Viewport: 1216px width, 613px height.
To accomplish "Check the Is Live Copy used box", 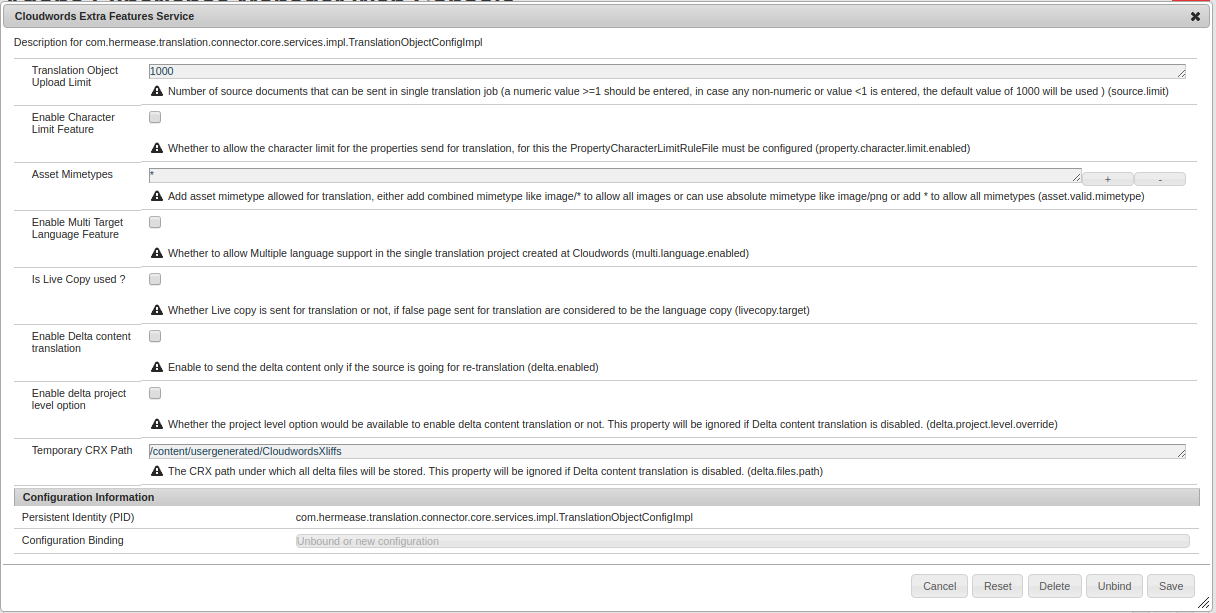I will 155,279.
